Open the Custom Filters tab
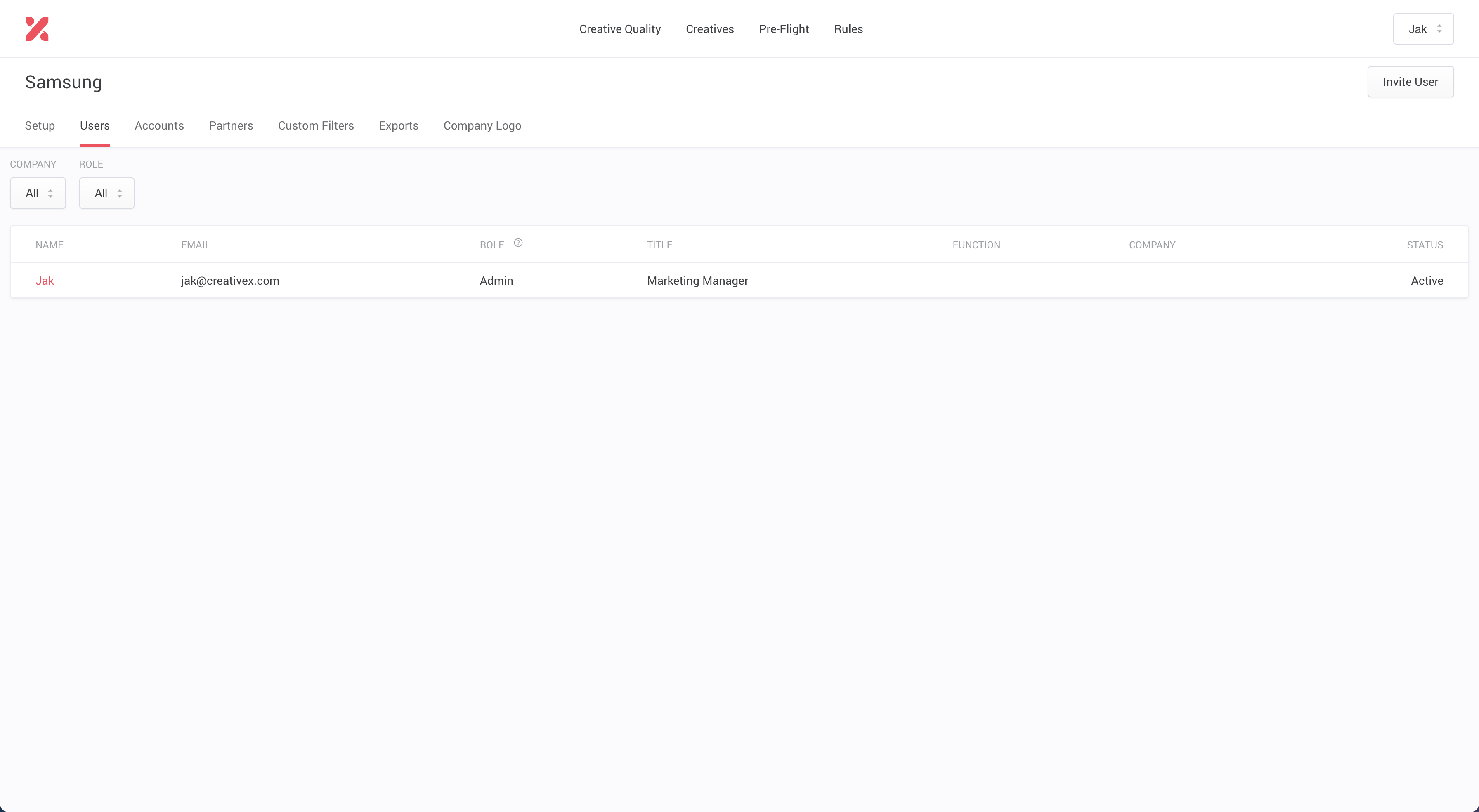The width and height of the screenshot is (1479, 812). [x=316, y=126]
